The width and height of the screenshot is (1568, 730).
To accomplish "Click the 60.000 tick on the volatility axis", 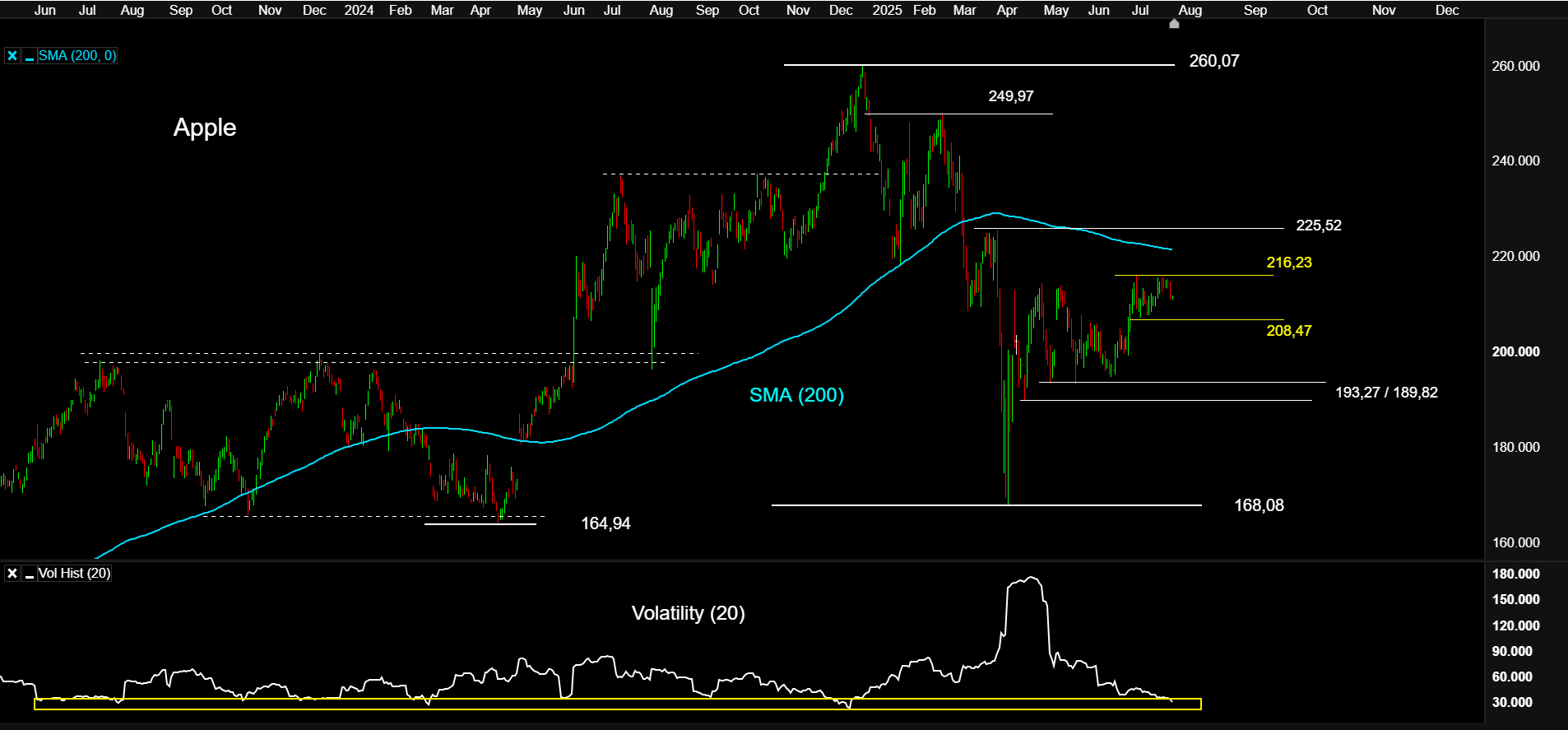I will point(1512,677).
